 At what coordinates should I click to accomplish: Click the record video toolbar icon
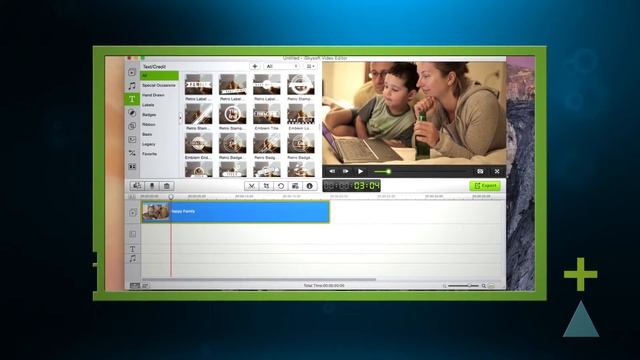(x=137, y=186)
